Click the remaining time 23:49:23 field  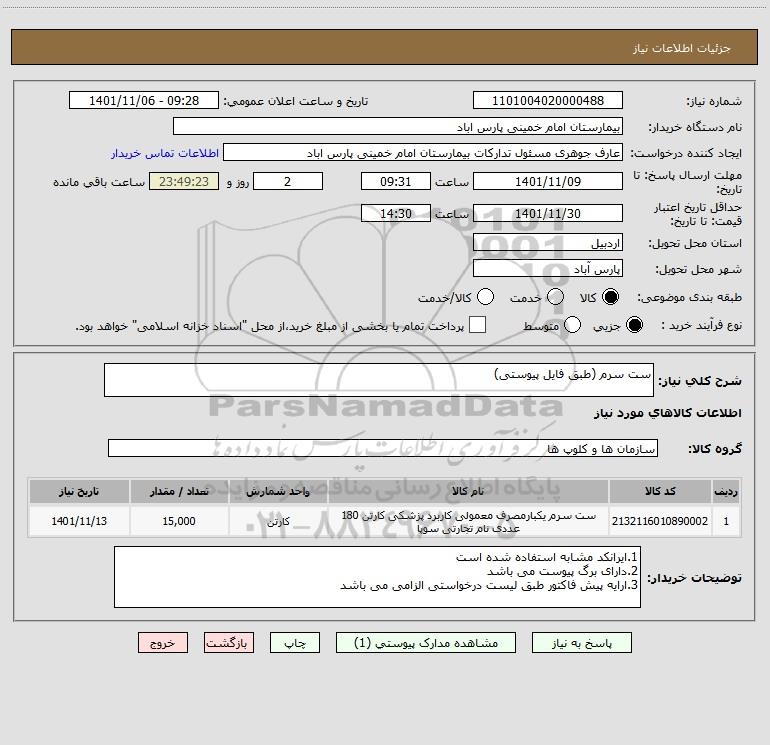tap(184, 181)
